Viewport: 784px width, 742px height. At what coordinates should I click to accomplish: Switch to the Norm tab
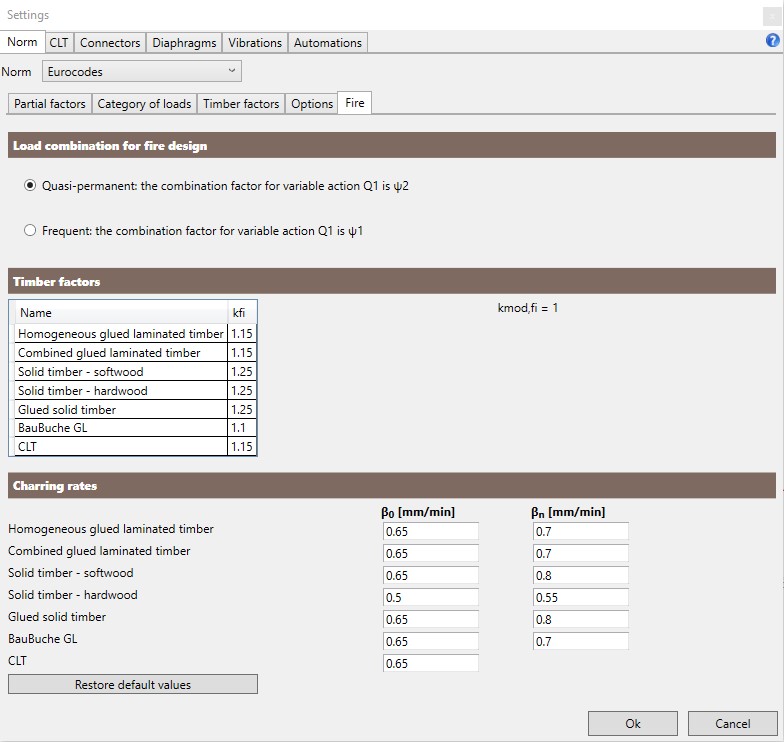click(22, 42)
